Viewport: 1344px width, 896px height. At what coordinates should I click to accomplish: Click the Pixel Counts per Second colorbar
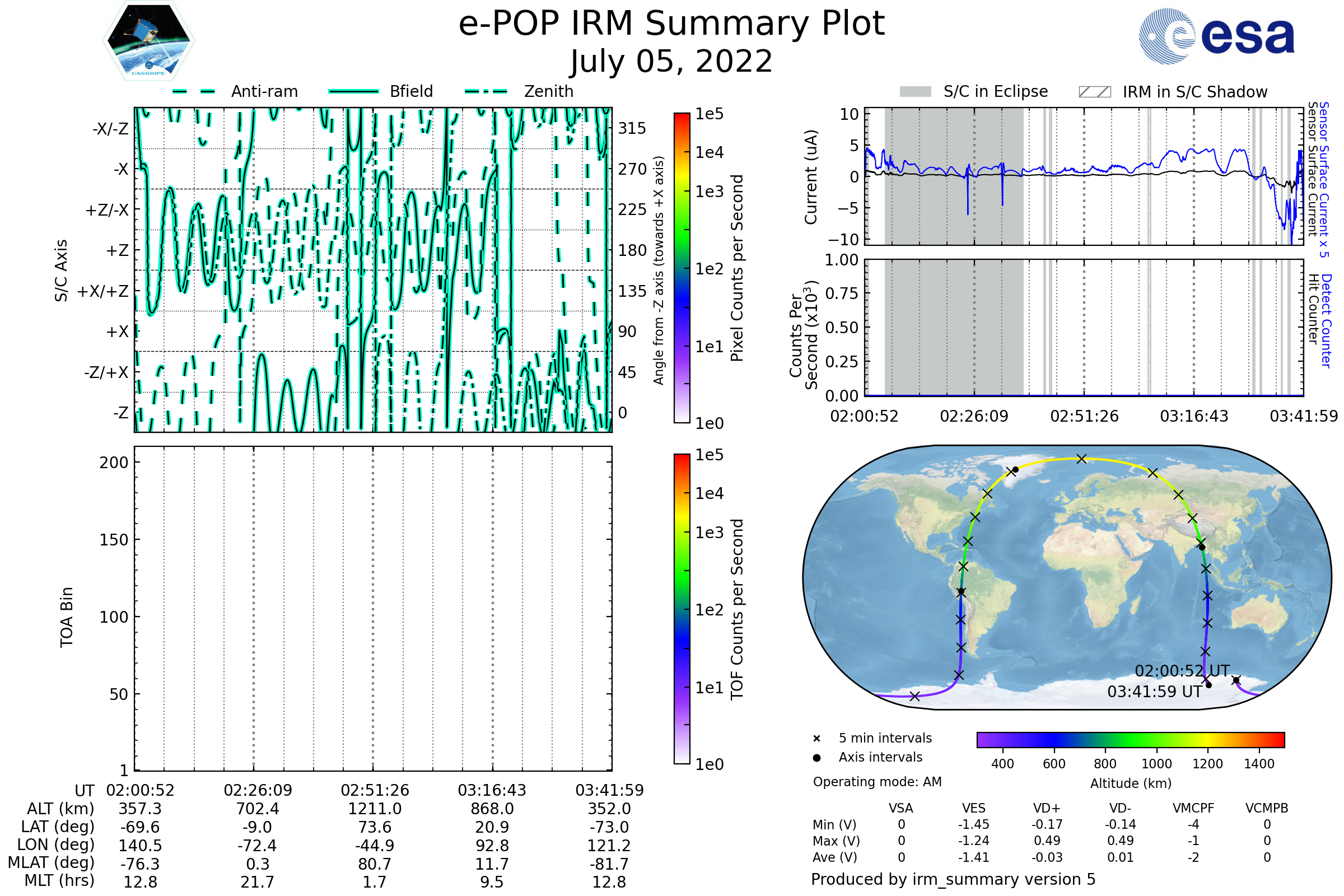pos(682,268)
